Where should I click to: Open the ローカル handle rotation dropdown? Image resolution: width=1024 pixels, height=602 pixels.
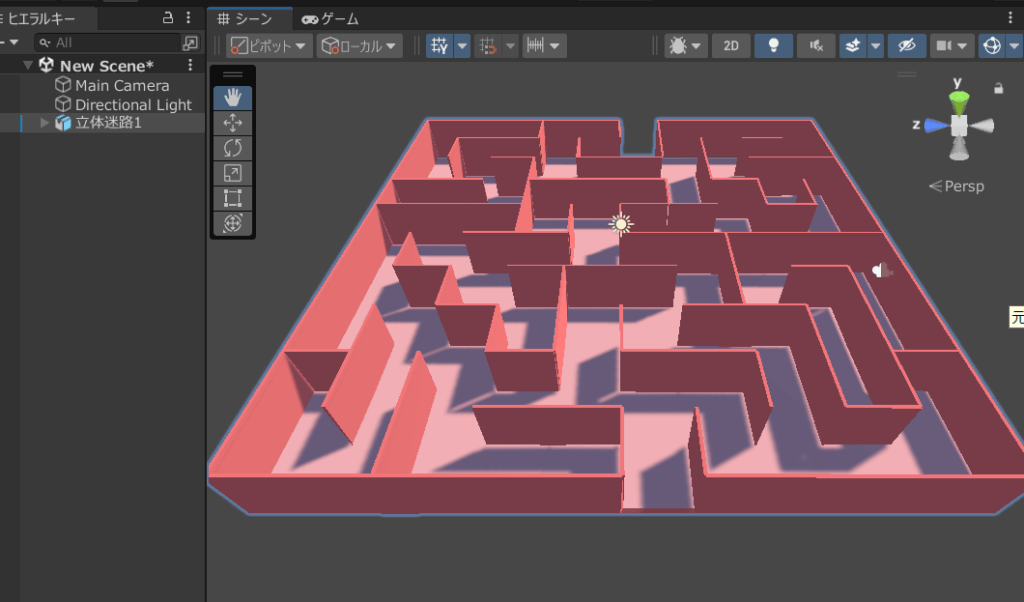pos(357,45)
